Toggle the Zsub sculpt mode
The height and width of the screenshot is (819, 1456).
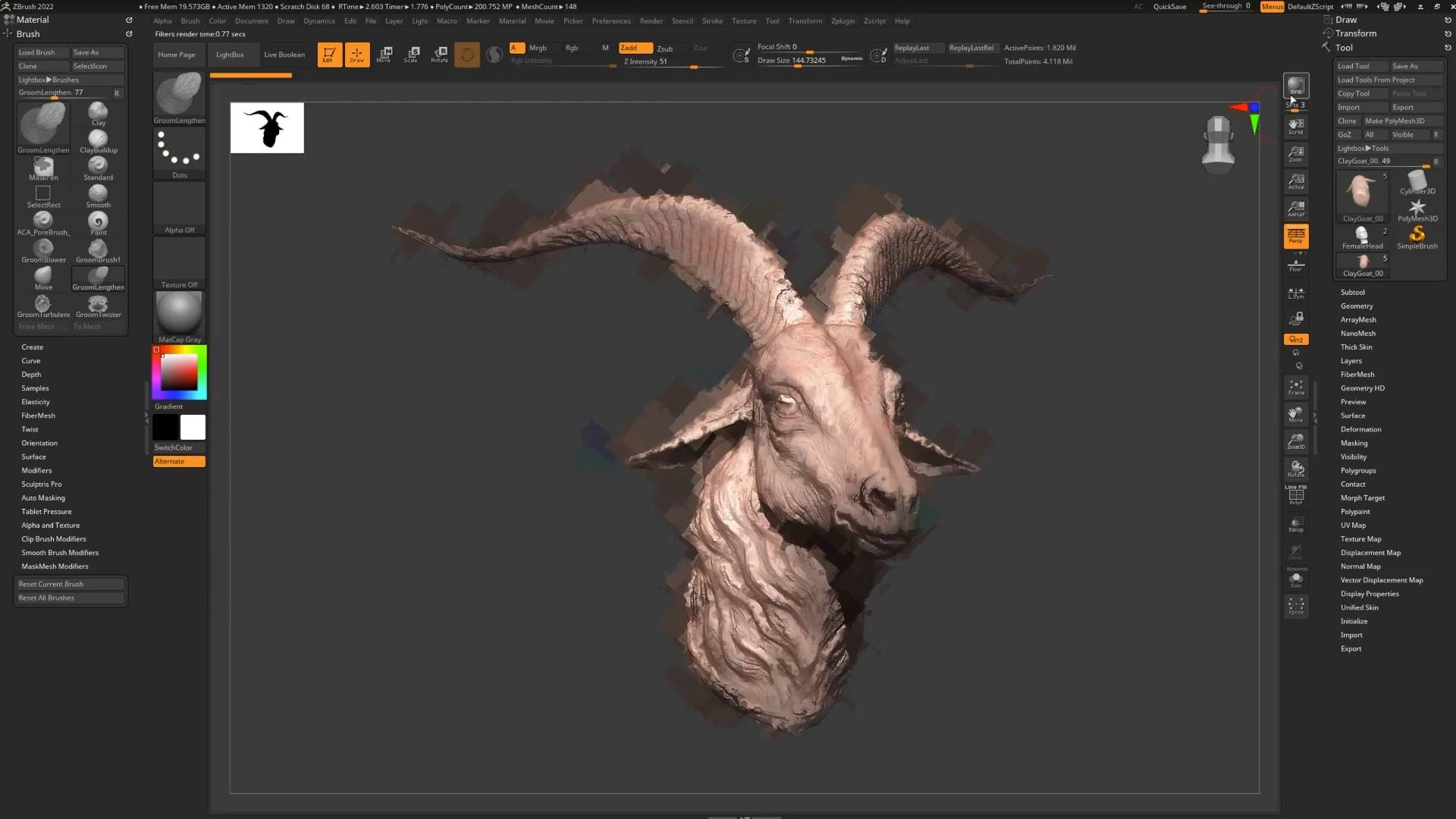coord(664,49)
